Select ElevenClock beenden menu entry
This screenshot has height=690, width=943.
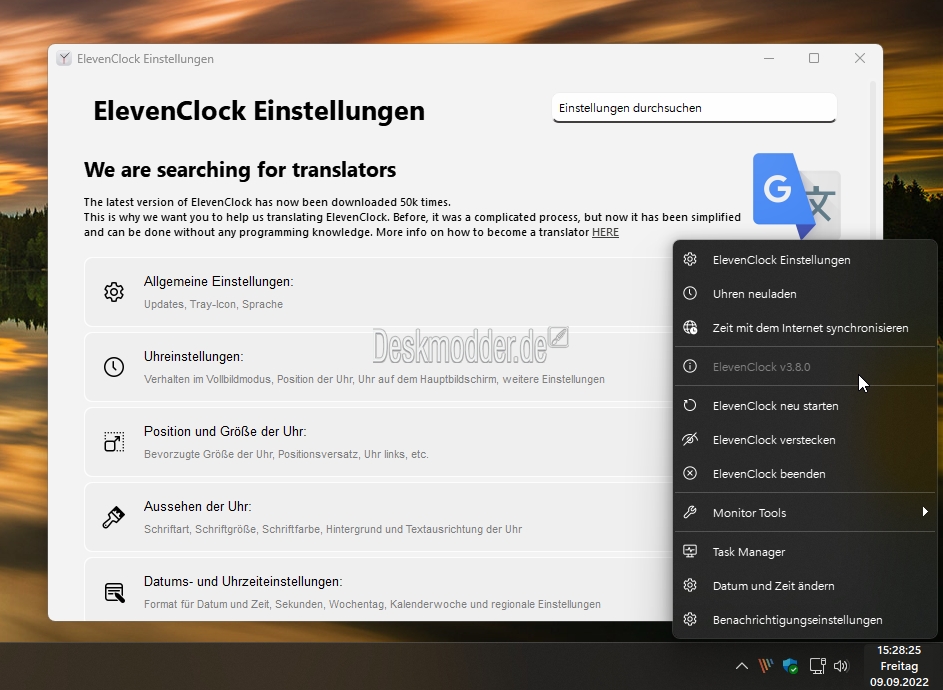pyautogui.click(x=805, y=474)
